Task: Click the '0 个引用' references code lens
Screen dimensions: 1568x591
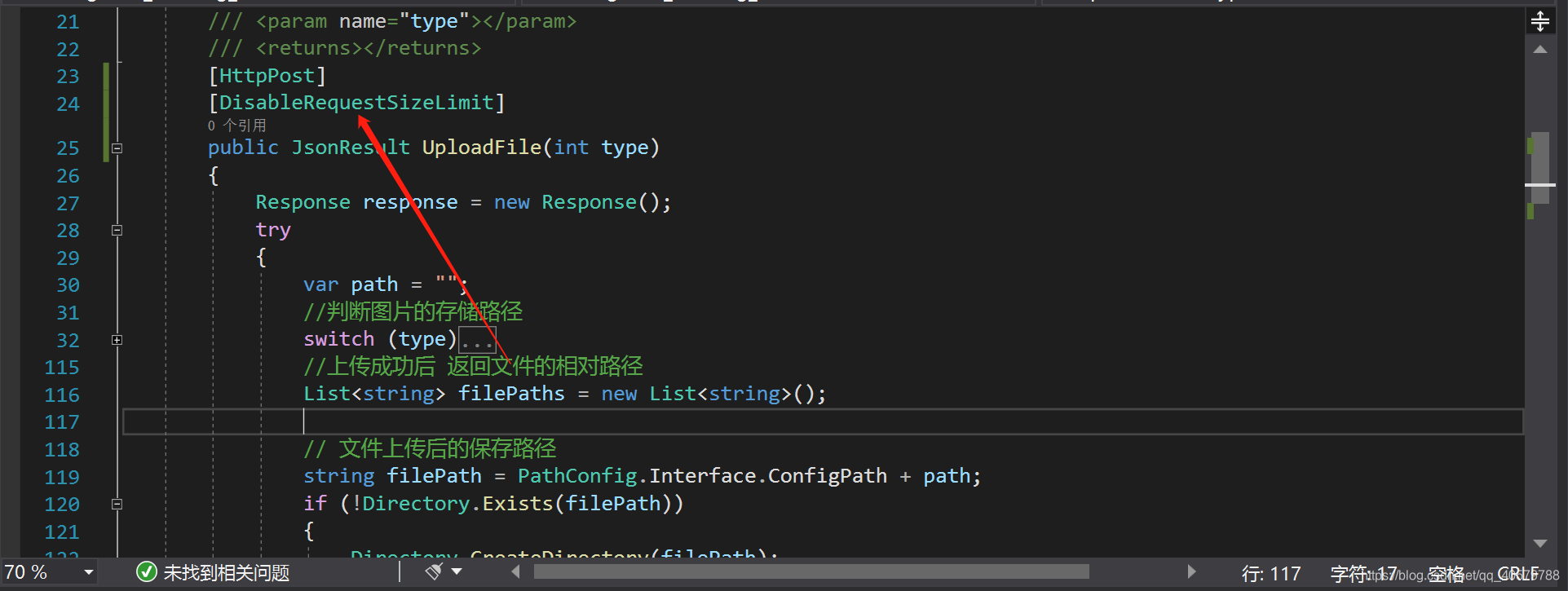Action: [236, 126]
